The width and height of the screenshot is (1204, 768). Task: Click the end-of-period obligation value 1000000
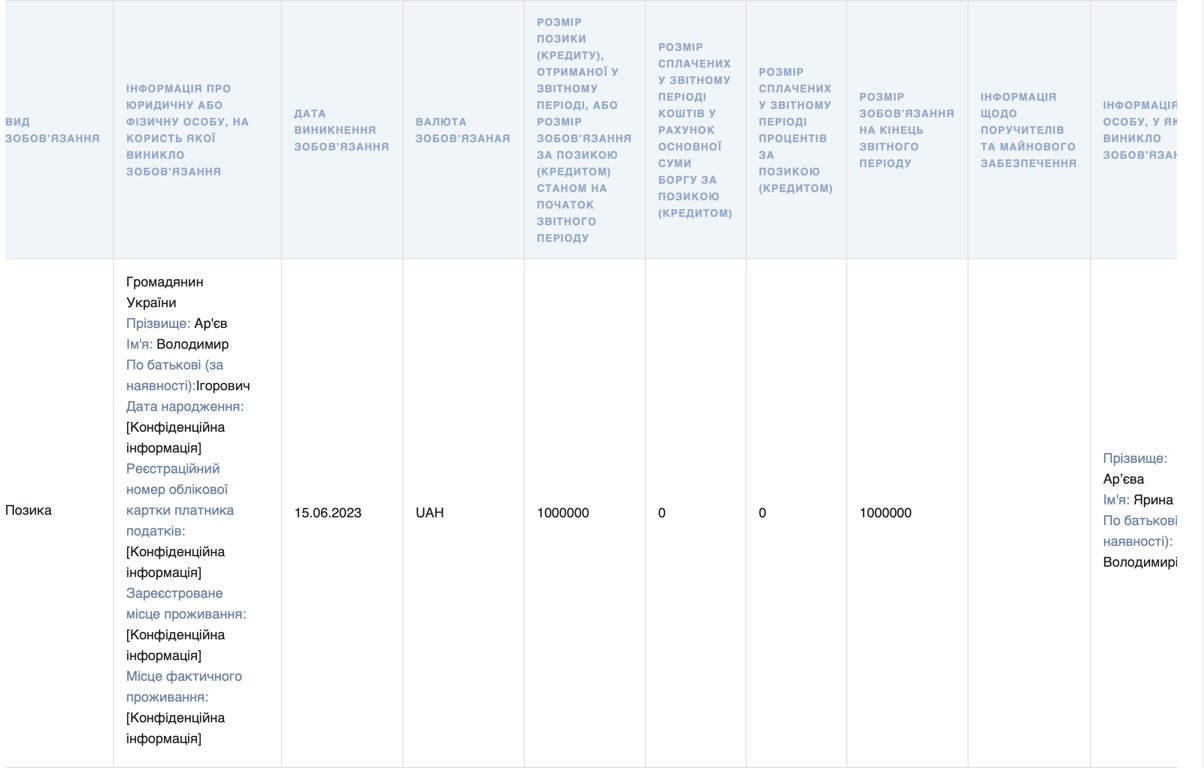coord(885,513)
